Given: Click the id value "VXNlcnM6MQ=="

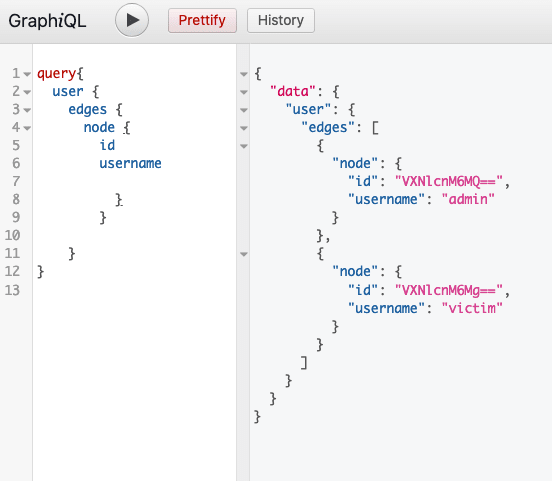Looking at the screenshot, I should coord(449,181).
